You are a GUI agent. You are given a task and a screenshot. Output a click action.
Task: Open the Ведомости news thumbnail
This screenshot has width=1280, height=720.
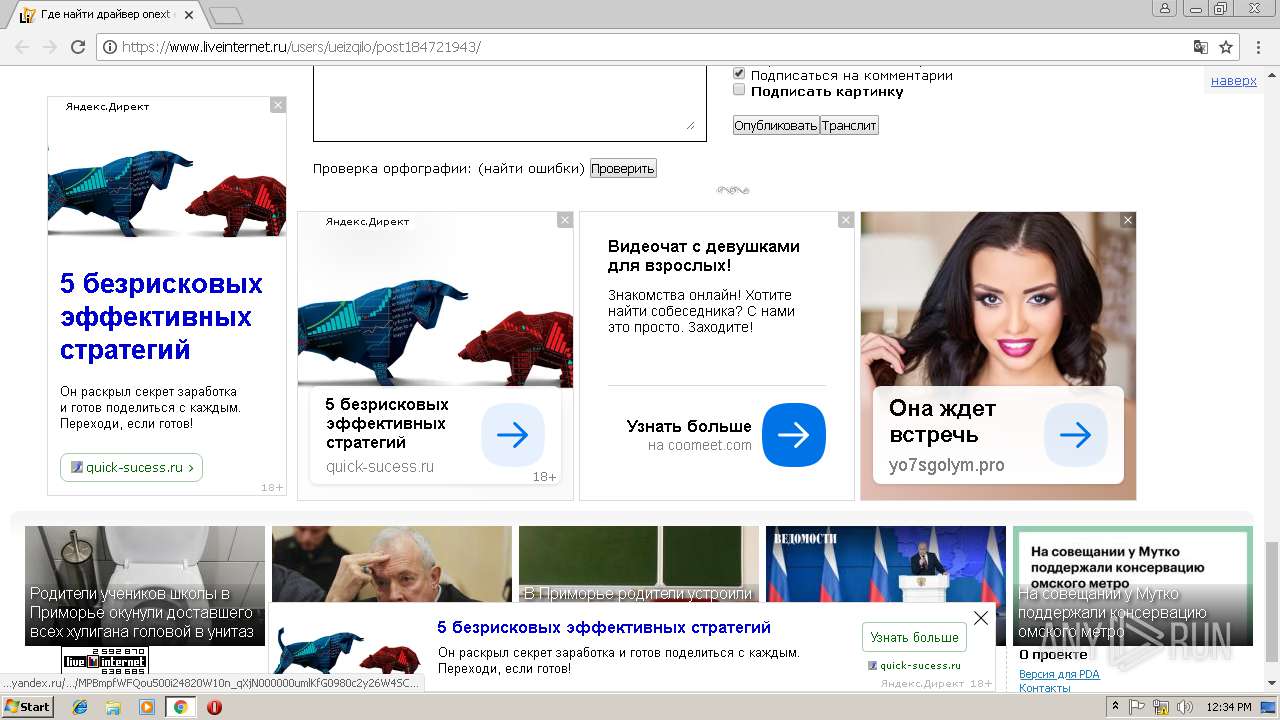click(886, 564)
